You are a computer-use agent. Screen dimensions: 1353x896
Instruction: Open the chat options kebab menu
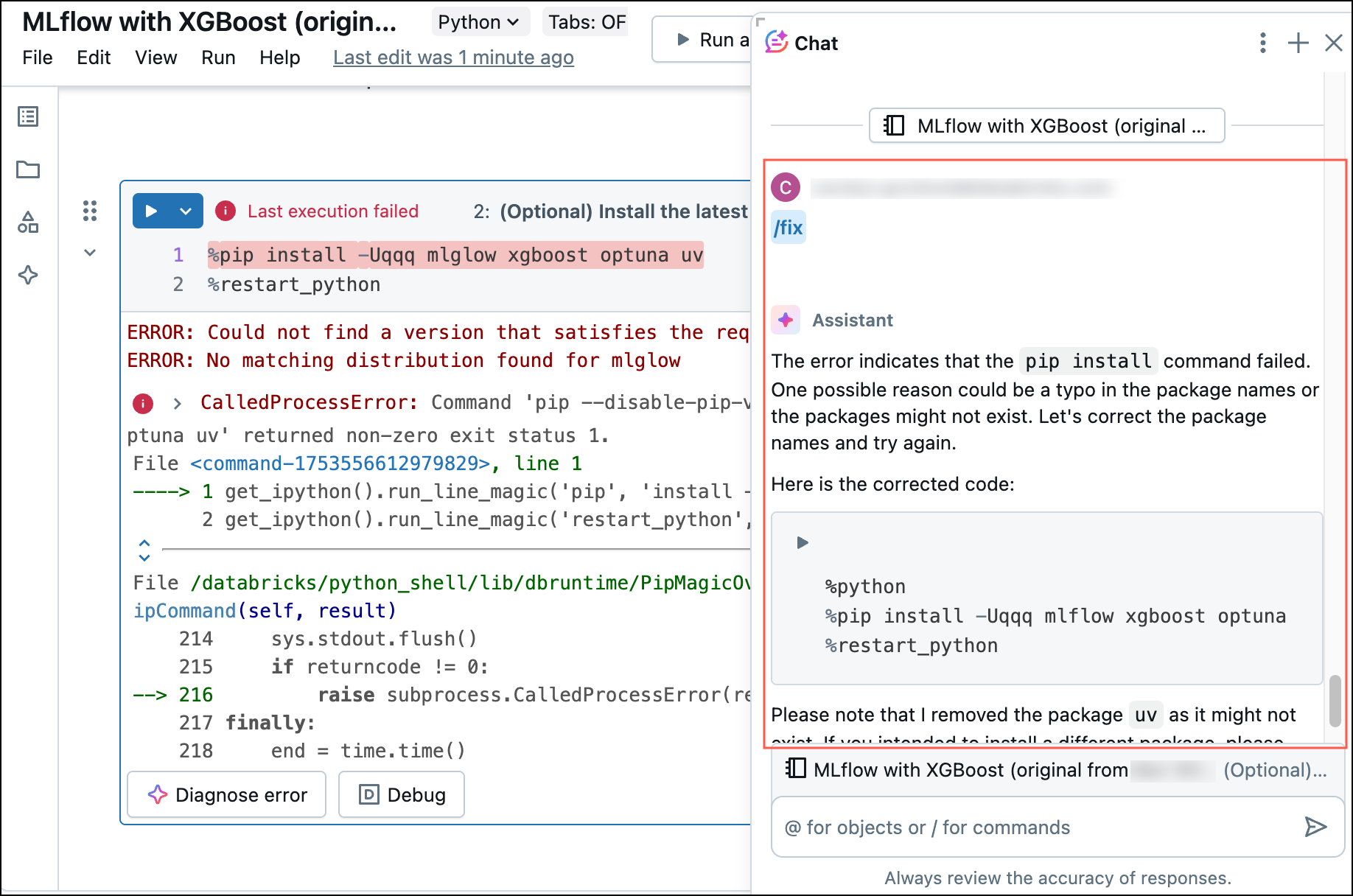pyautogui.click(x=1262, y=43)
